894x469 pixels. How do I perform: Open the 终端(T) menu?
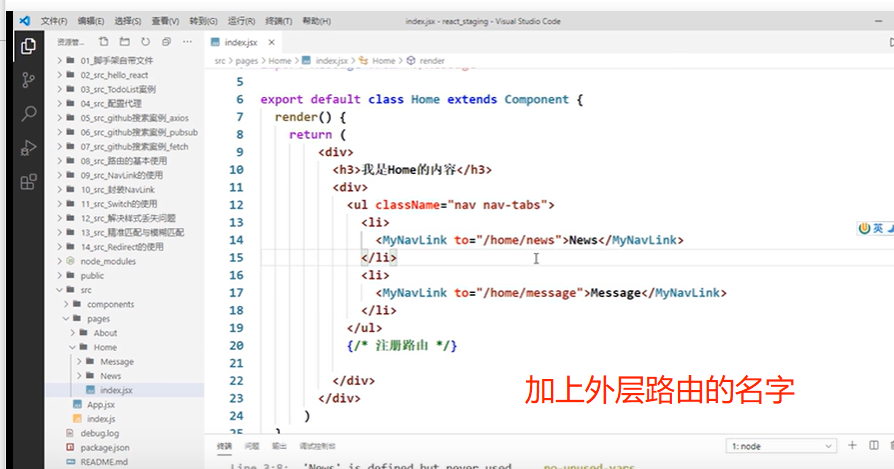point(279,21)
